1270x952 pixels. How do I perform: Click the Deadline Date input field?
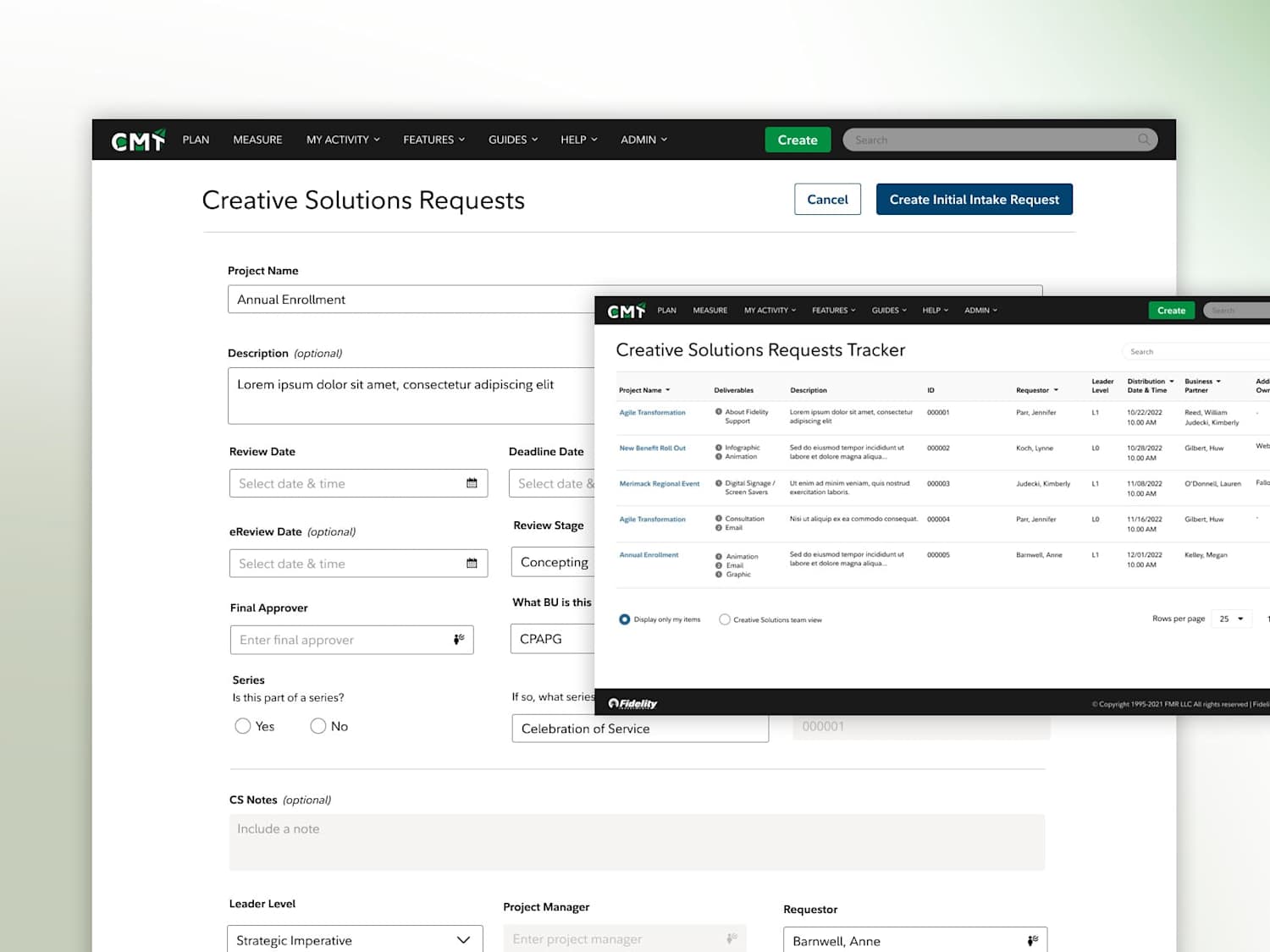[x=552, y=483]
